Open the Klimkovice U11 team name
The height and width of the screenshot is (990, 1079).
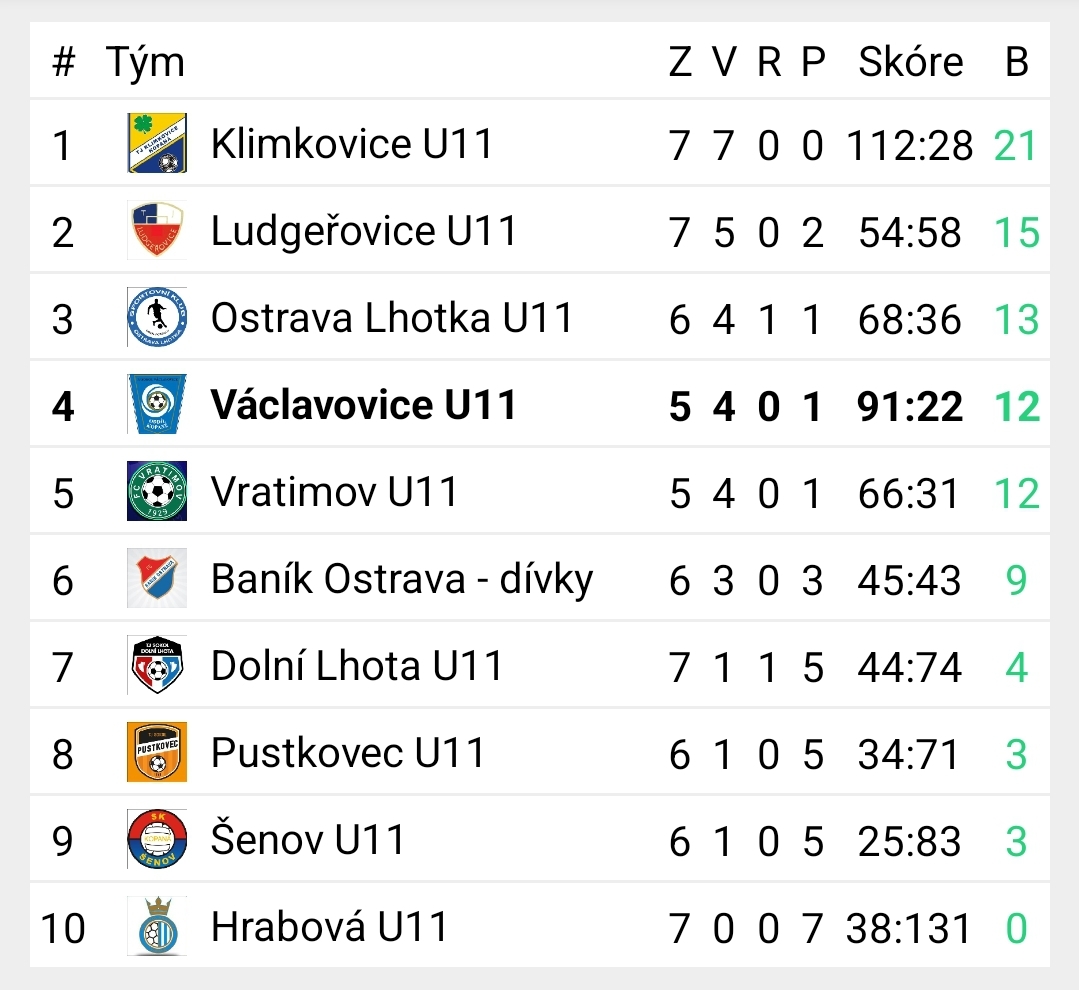click(x=352, y=144)
